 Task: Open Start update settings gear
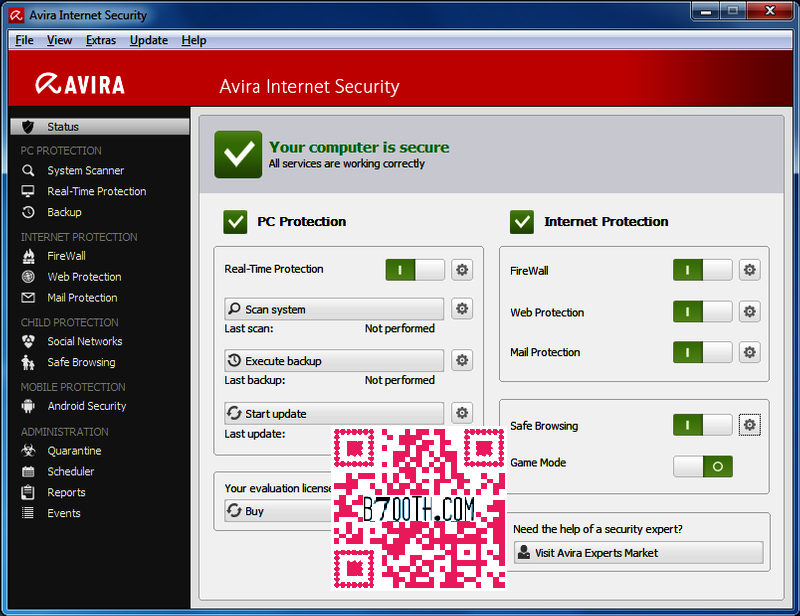click(462, 413)
